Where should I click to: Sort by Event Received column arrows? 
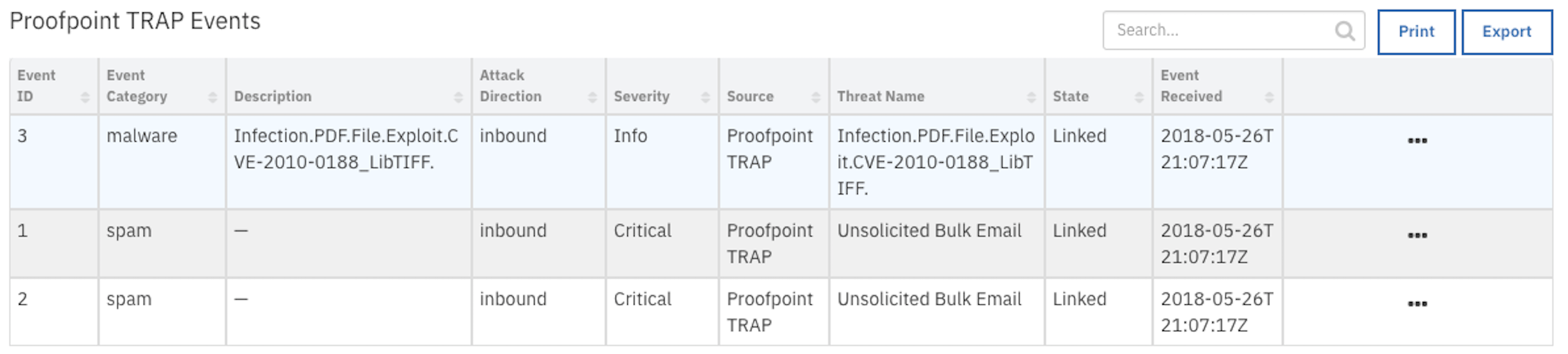click(1269, 97)
